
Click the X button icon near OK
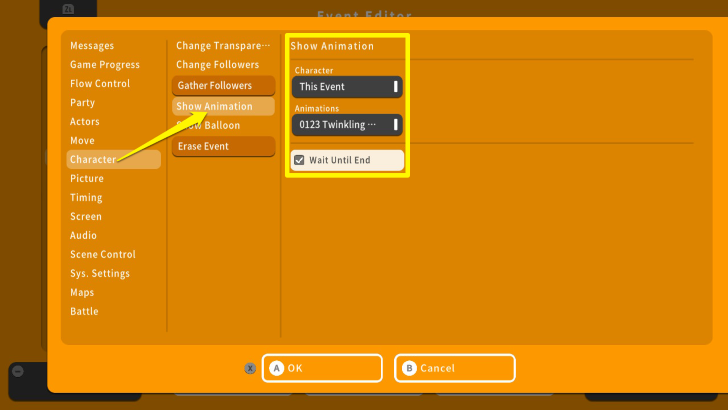pos(250,368)
